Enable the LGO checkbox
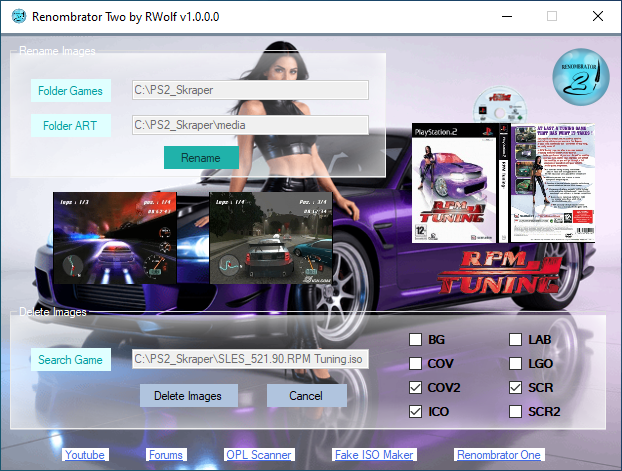Viewport: 622px width, 471px height. click(x=515, y=363)
